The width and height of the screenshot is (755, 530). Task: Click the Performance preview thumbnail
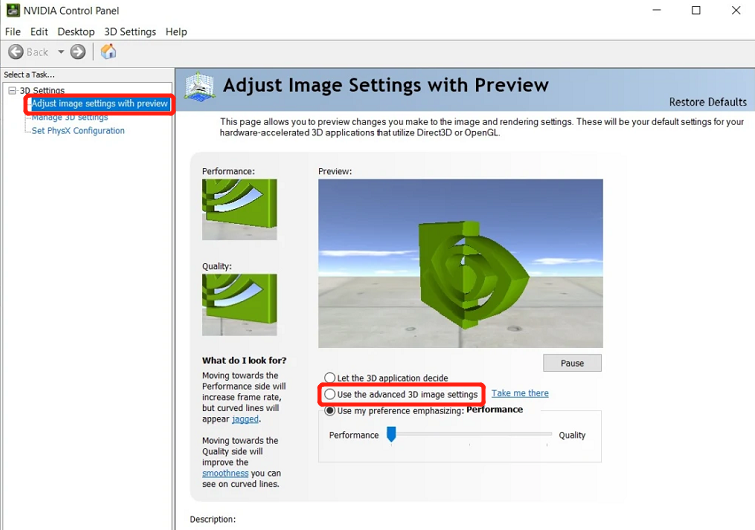point(239,209)
